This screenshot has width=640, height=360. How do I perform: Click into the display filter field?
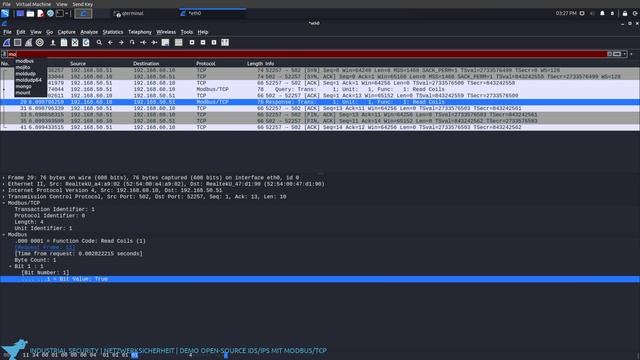(x=307, y=54)
